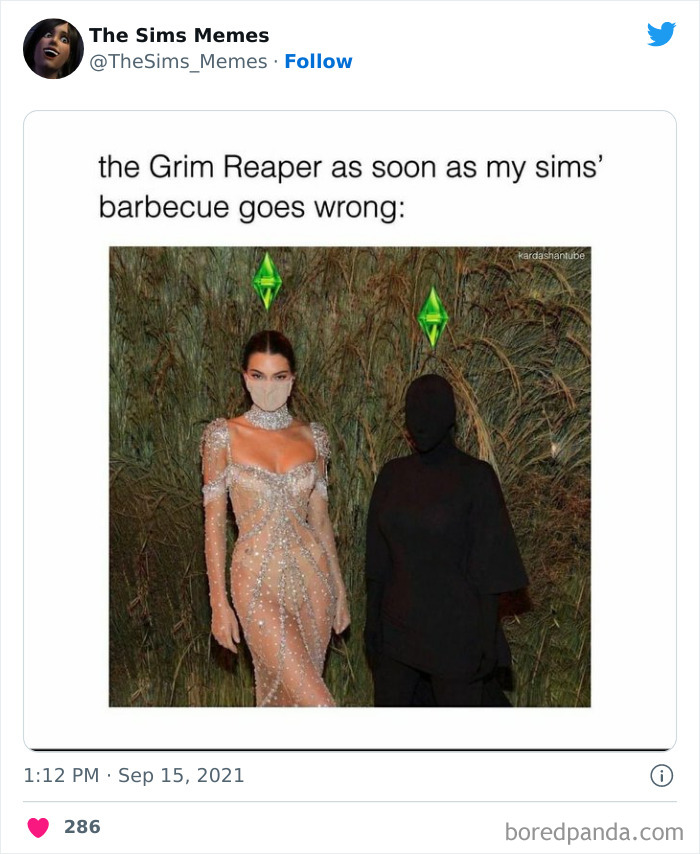
Task: Open The Sims Memes profile avatar
Action: 53,48
